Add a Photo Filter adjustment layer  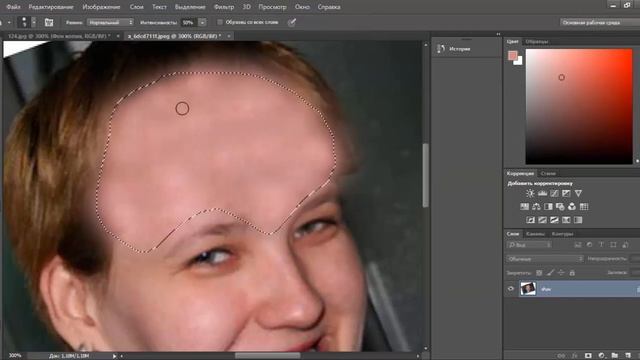point(560,207)
